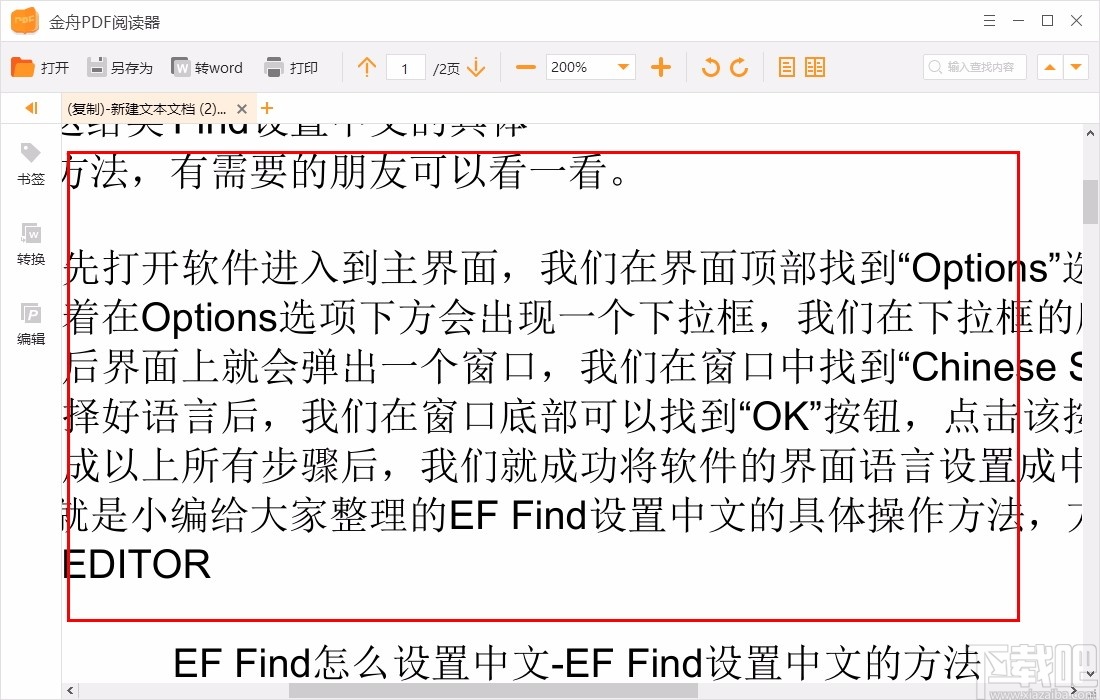Image resolution: width=1100 pixels, height=700 pixels.
Task: Open a PDF file with 打开
Action: [40, 67]
